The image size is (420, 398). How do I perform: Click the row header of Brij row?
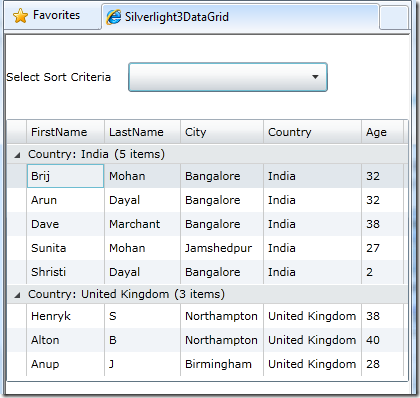[17, 176]
